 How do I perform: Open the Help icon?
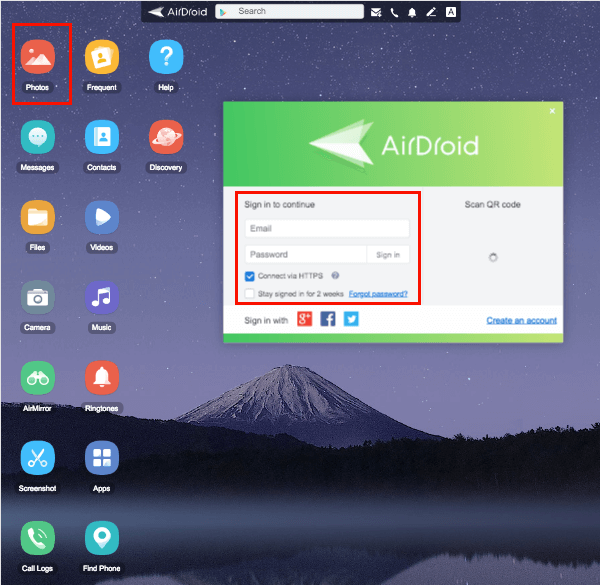pos(166,57)
